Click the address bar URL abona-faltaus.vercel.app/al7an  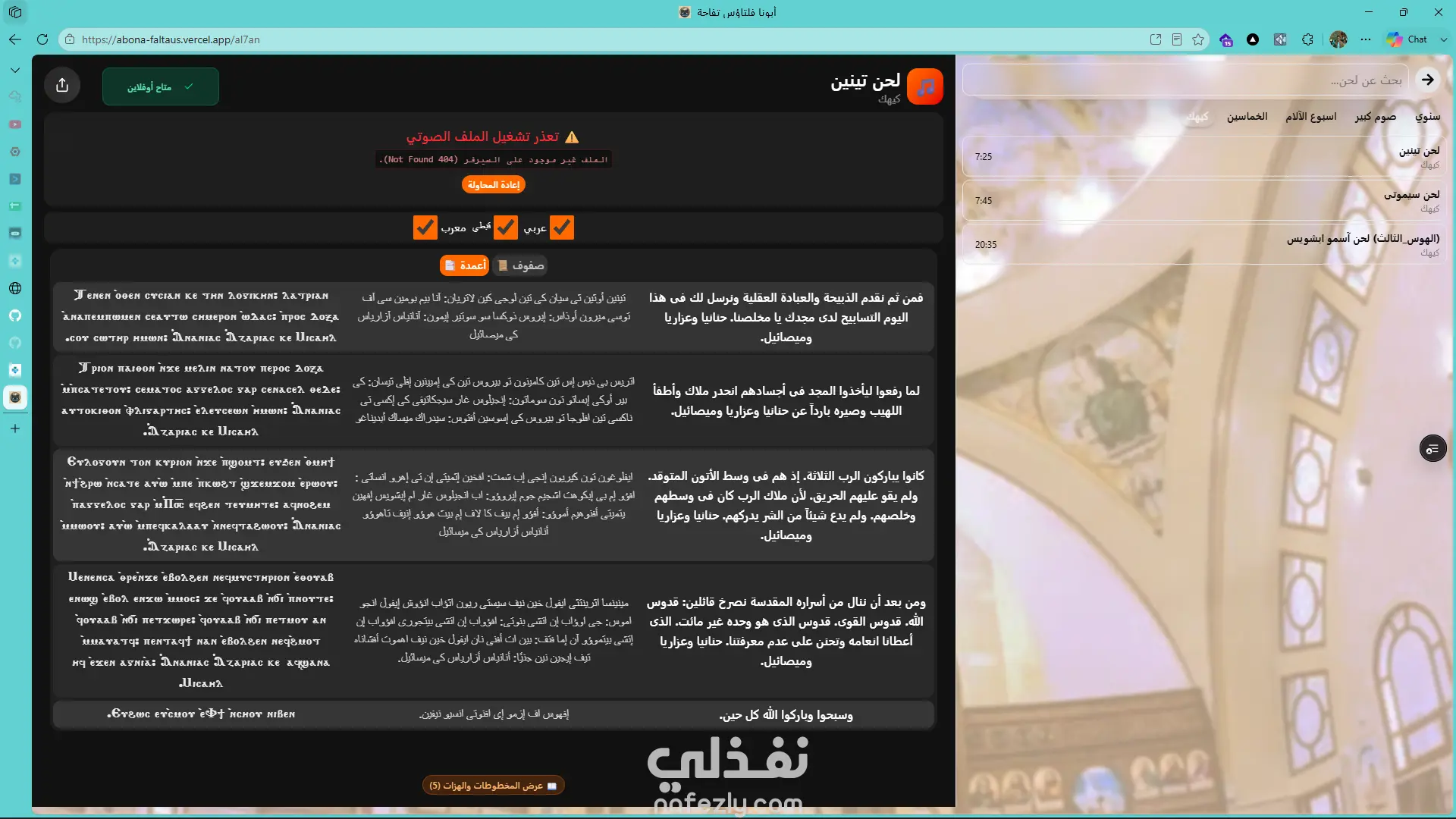point(171,39)
